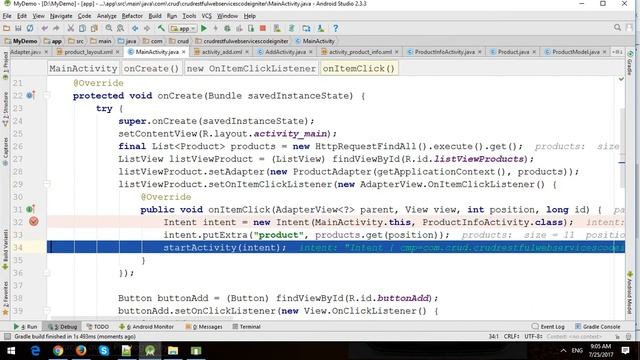Switch to the activity_add.xml tab
This screenshot has width=640, height=360.
pyautogui.click(x=222, y=52)
